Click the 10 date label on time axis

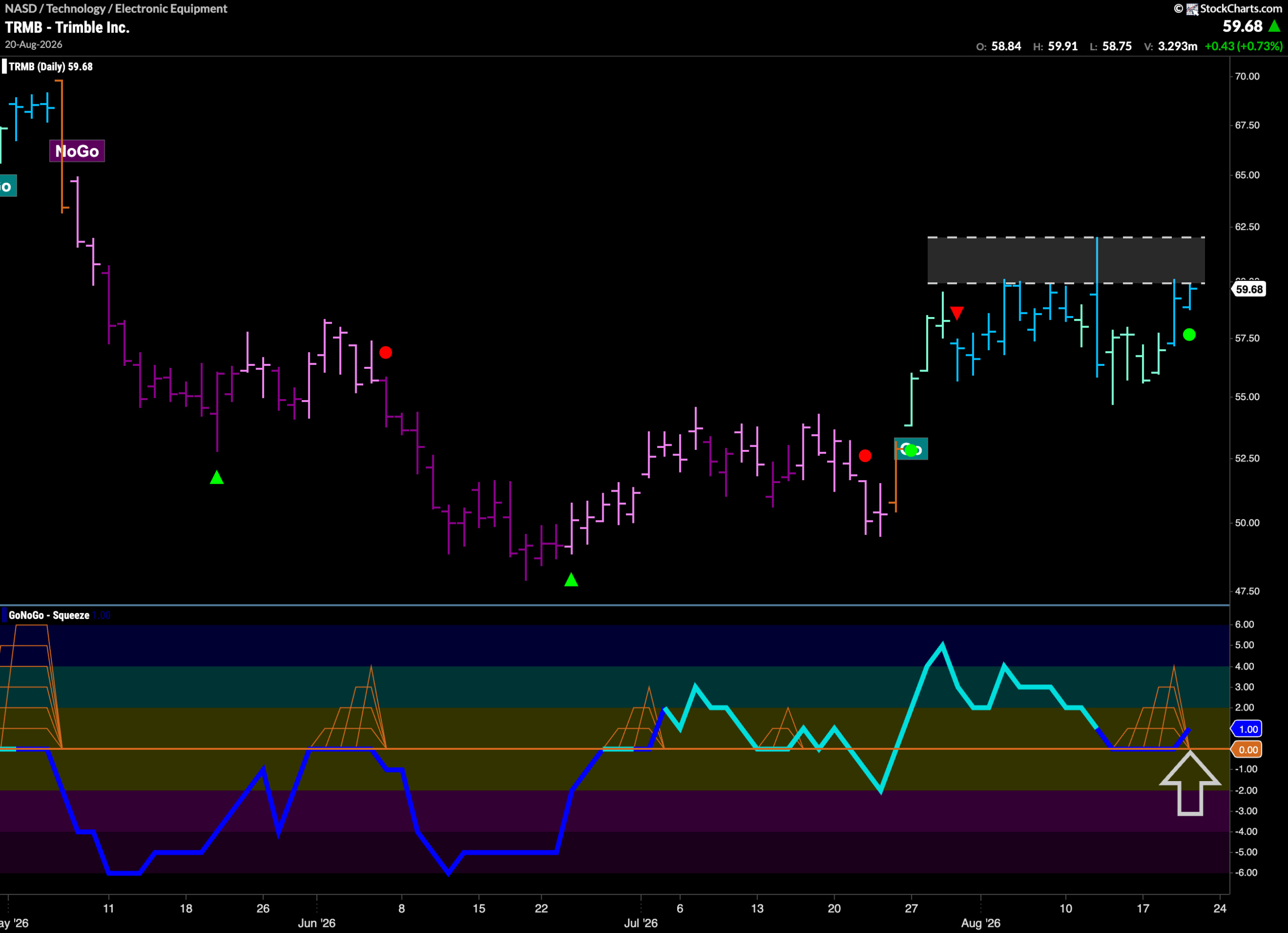coord(1066,908)
